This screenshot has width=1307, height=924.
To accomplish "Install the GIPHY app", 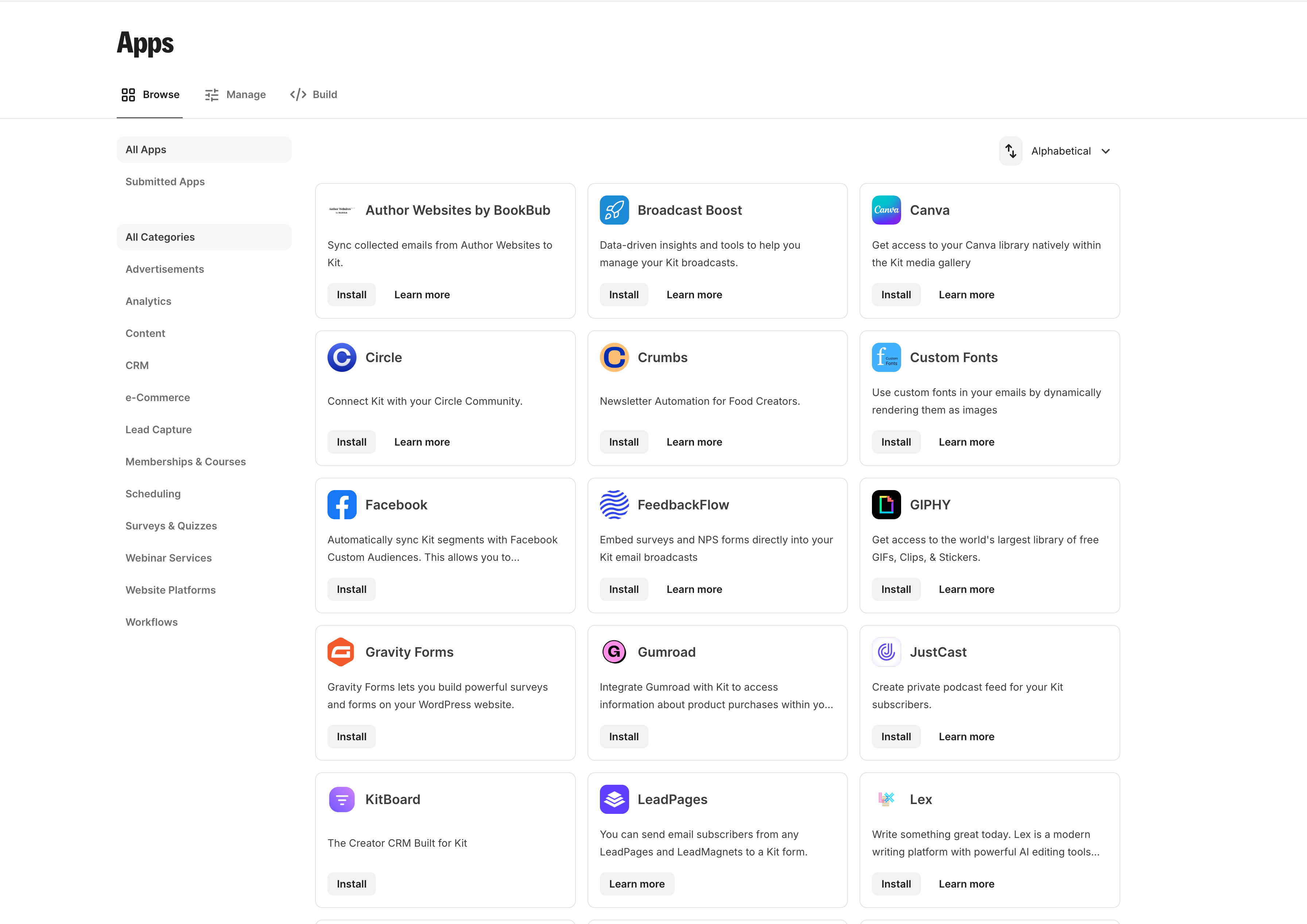I will 896,589.
